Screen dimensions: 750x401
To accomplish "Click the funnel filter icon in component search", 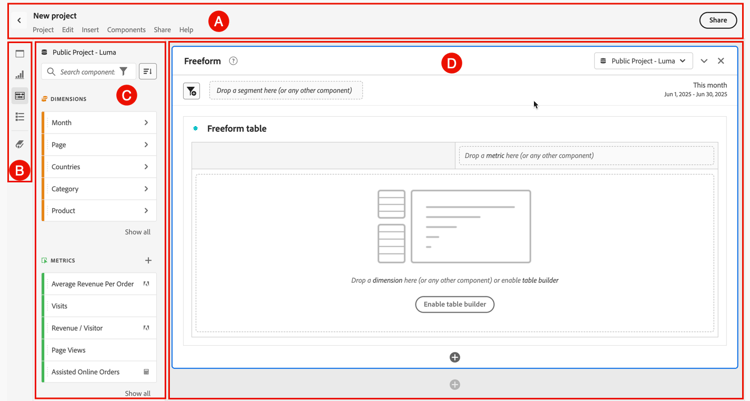I will tap(123, 71).
